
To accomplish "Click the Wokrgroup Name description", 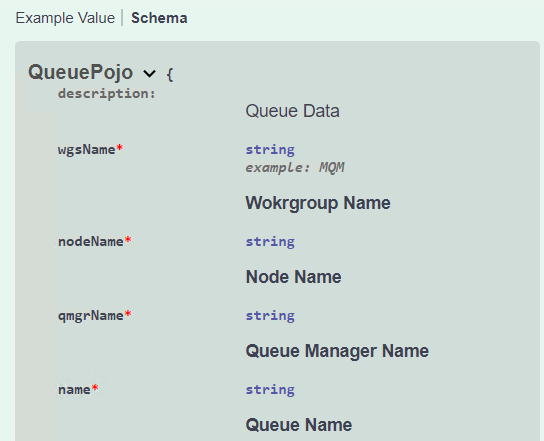I will pyautogui.click(x=318, y=203).
